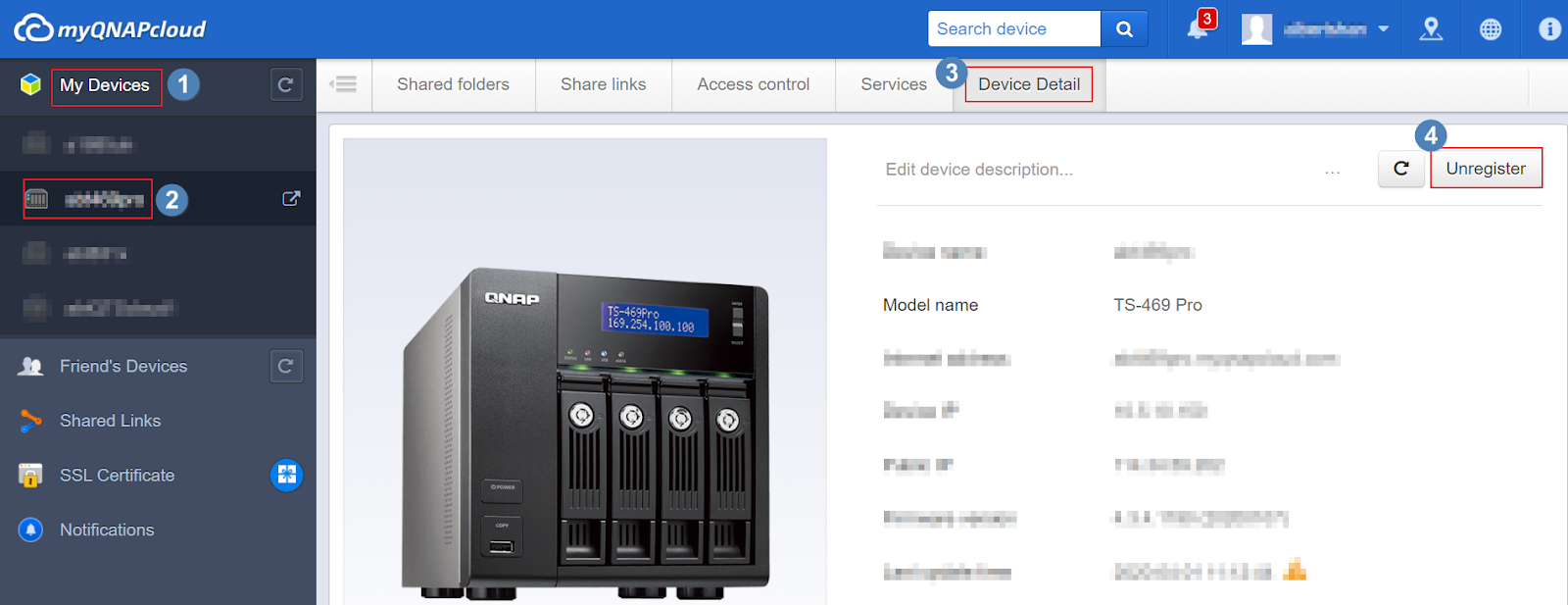Click the My Devices cube icon

(30, 84)
